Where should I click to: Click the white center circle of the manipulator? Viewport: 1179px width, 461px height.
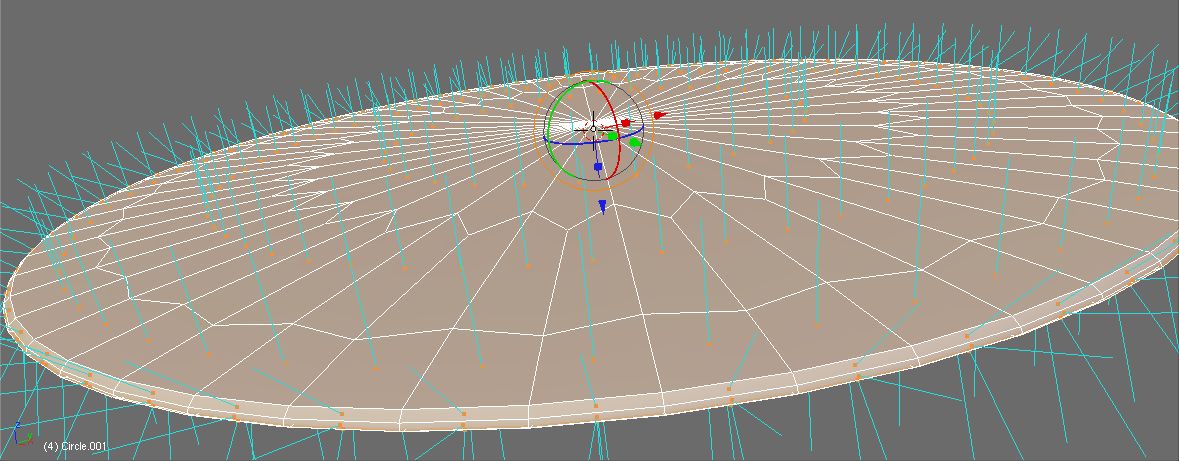[593, 128]
